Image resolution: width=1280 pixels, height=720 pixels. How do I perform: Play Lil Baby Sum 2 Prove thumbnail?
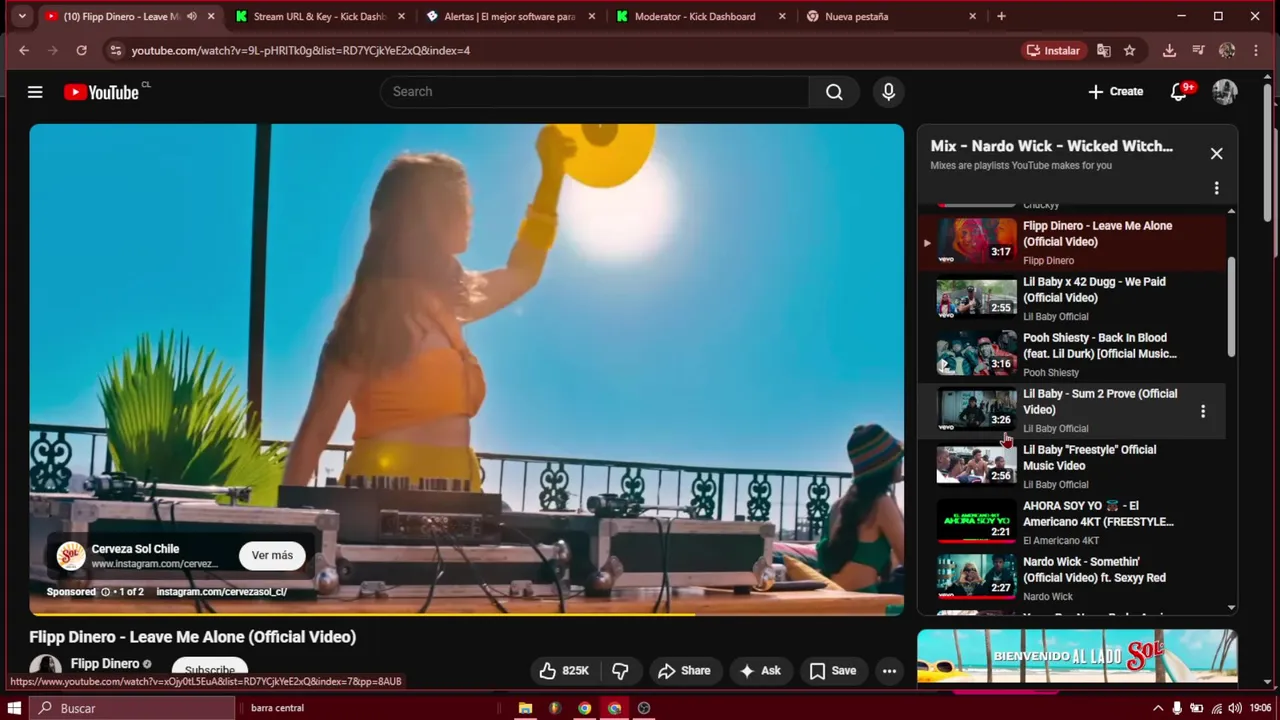(976, 410)
